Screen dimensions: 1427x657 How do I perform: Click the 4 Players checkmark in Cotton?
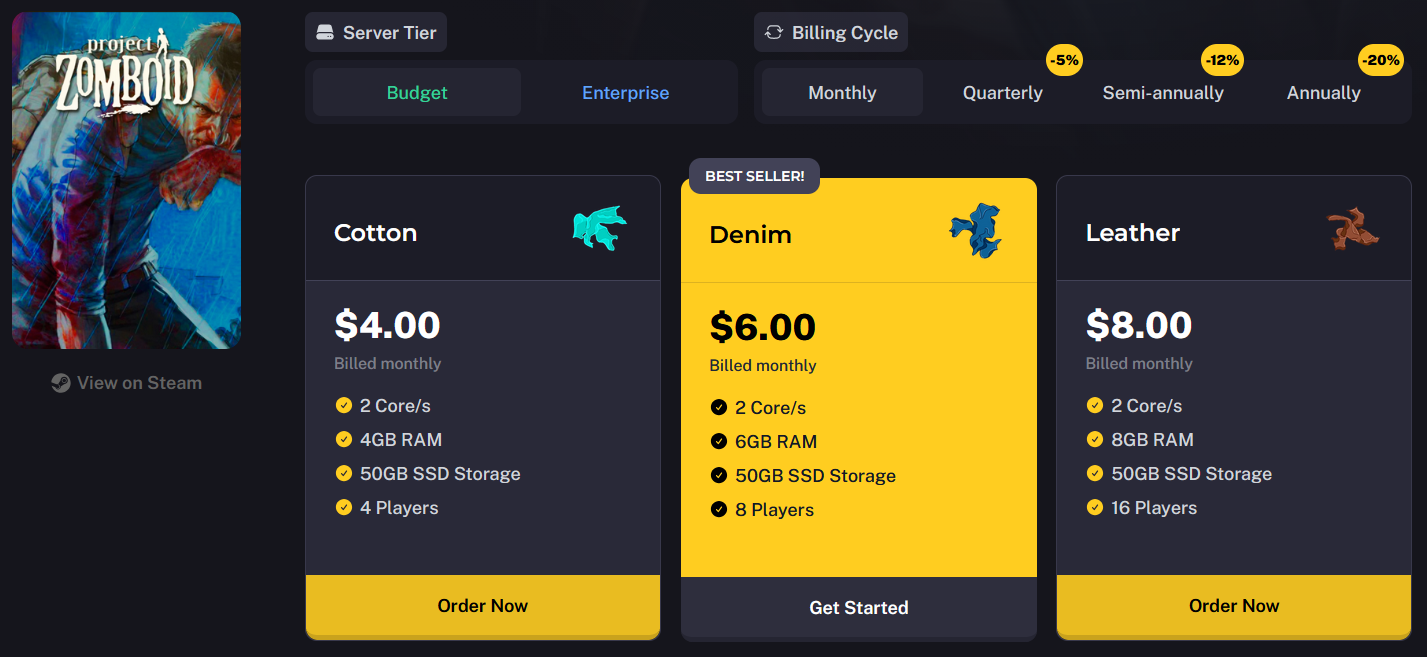[343, 507]
